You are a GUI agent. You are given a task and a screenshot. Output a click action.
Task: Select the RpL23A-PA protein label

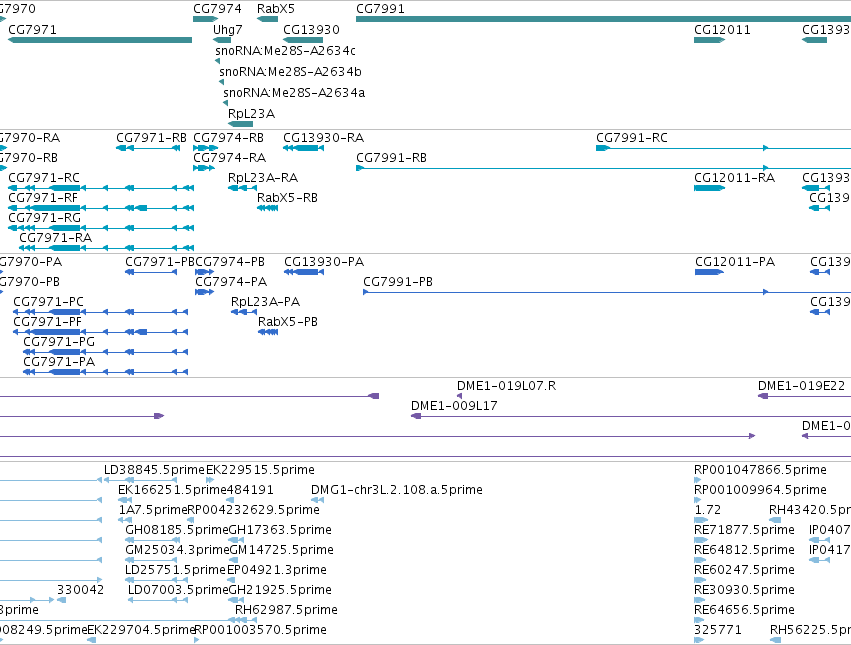[x=265, y=302]
